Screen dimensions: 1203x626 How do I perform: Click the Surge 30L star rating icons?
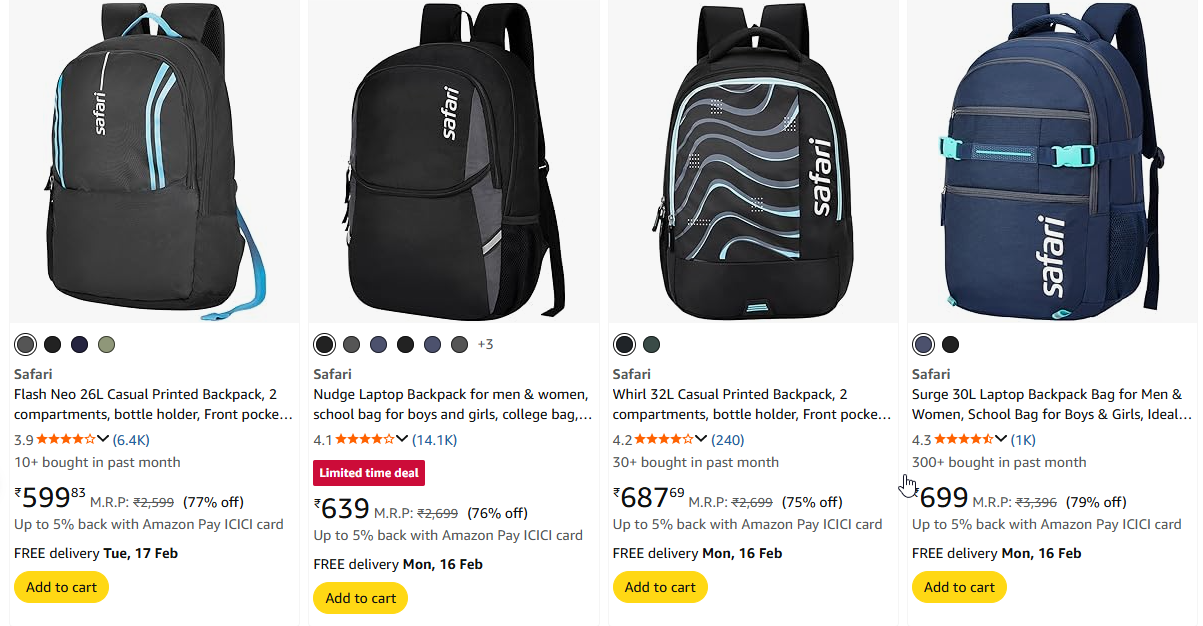pyautogui.click(x=964, y=439)
